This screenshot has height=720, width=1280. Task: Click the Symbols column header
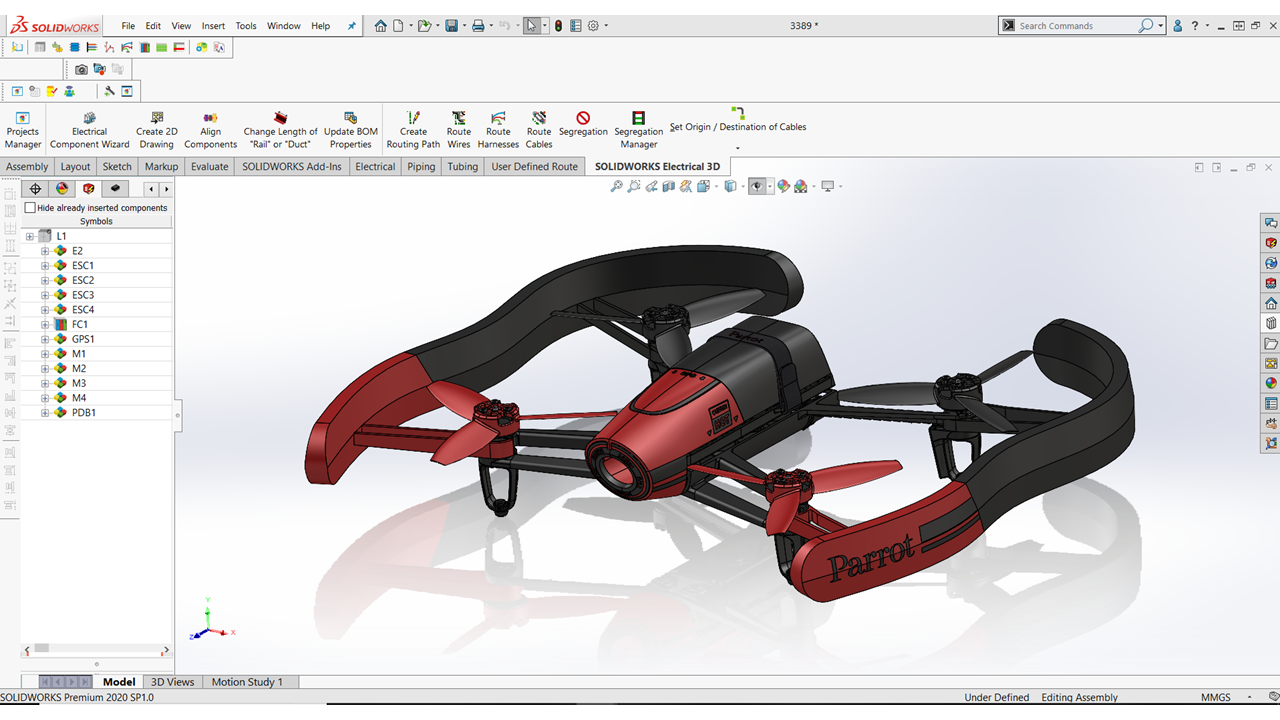pyautogui.click(x=97, y=221)
